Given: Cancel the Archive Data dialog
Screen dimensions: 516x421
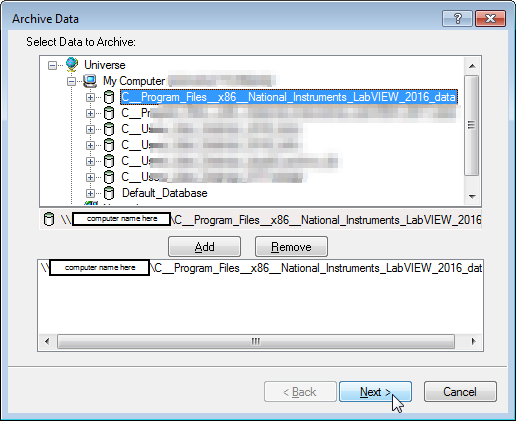Looking at the screenshot, I should (460, 392).
